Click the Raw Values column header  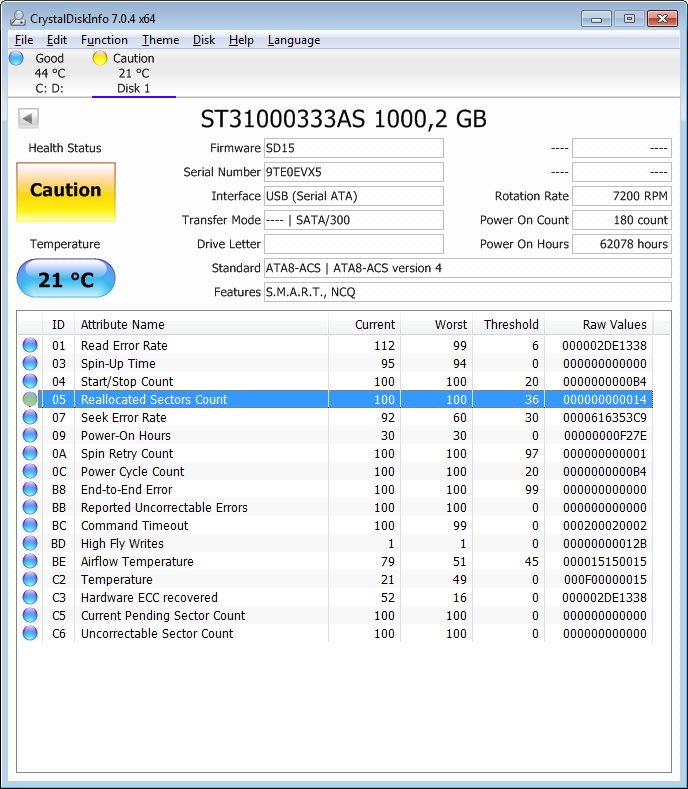(x=598, y=325)
